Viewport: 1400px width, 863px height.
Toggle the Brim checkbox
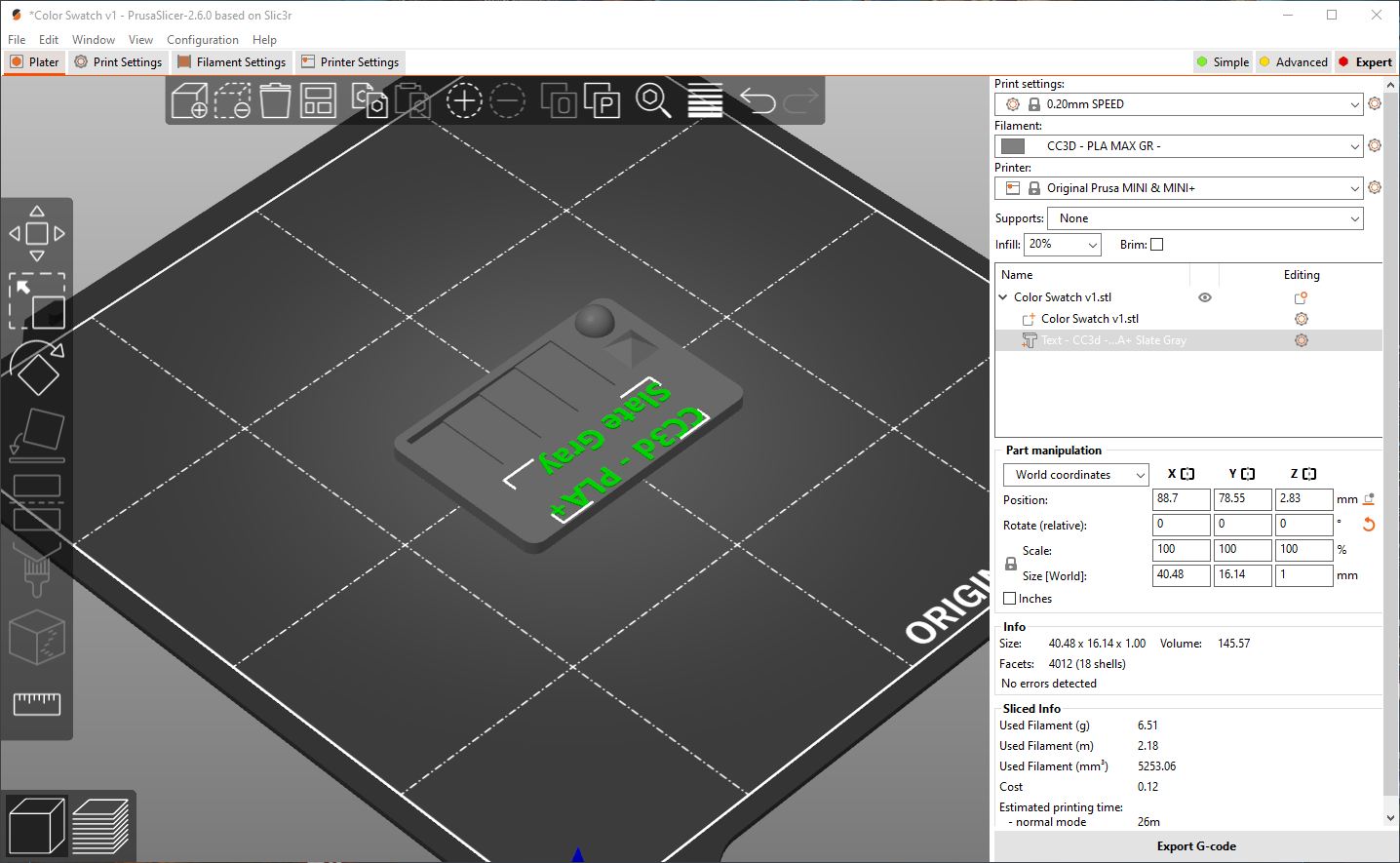(x=1156, y=245)
